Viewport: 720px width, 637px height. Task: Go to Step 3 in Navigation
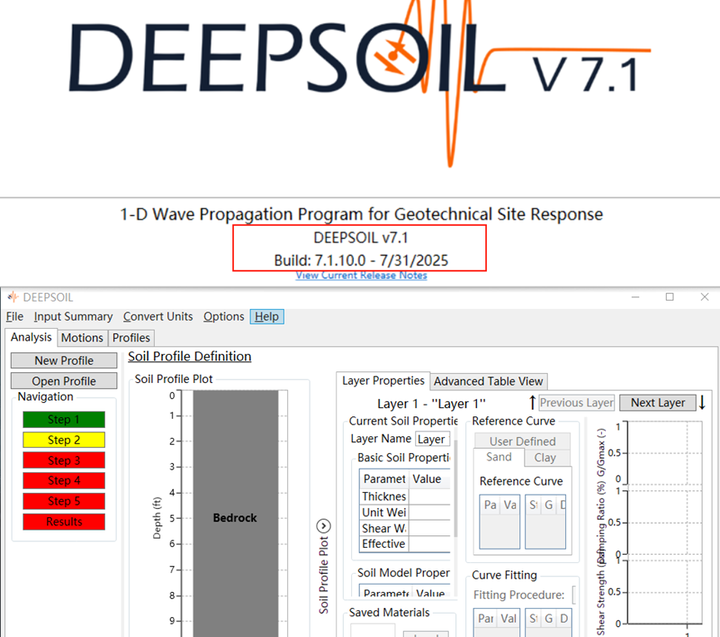64,460
